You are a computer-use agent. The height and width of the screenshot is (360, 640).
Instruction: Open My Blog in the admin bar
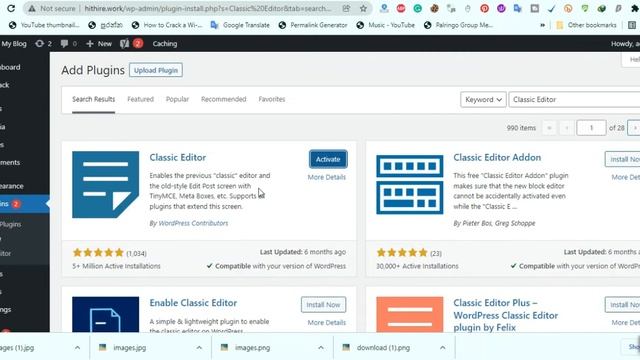tap(13, 44)
